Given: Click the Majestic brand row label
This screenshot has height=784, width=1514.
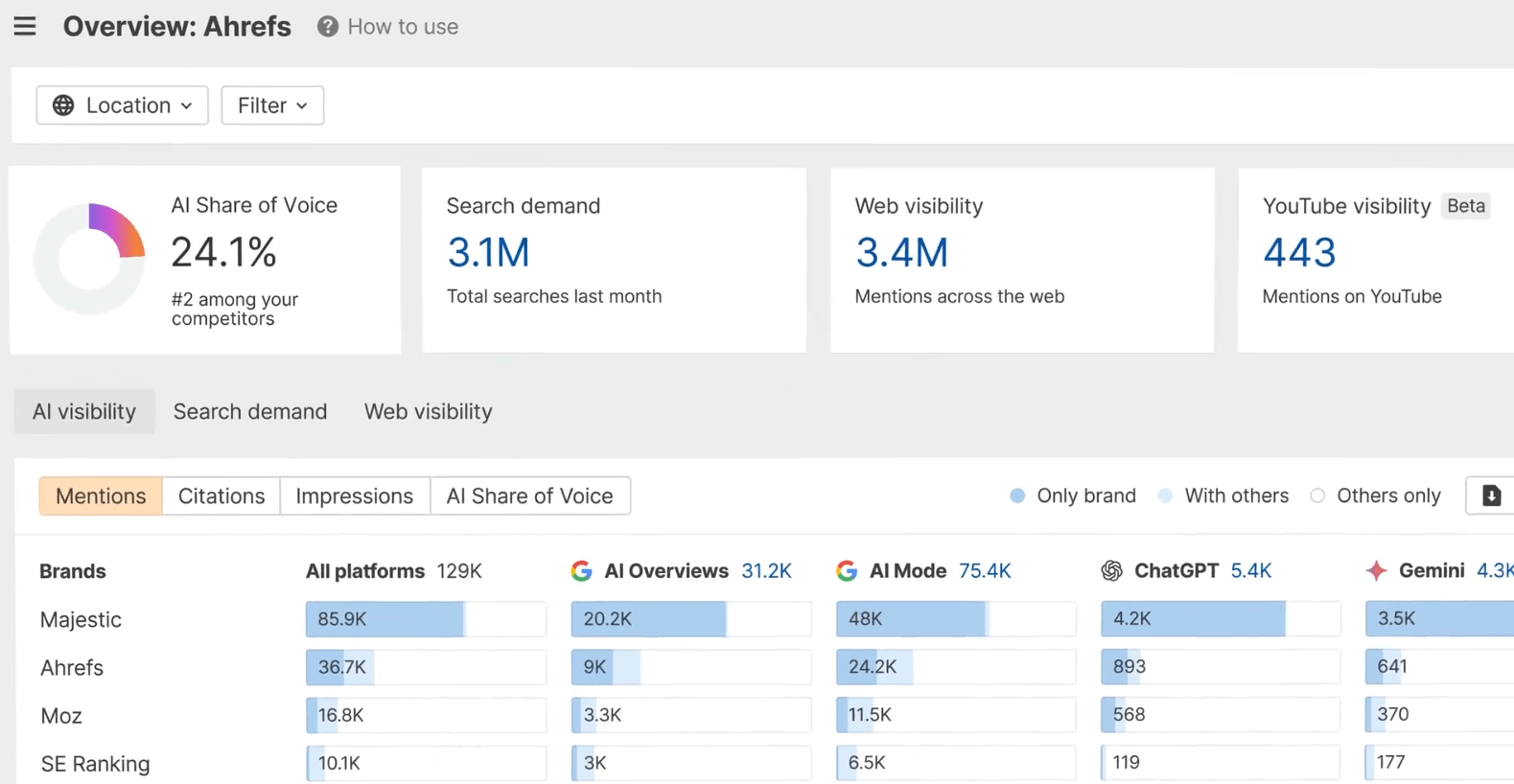Looking at the screenshot, I should (x=81, y=620).
